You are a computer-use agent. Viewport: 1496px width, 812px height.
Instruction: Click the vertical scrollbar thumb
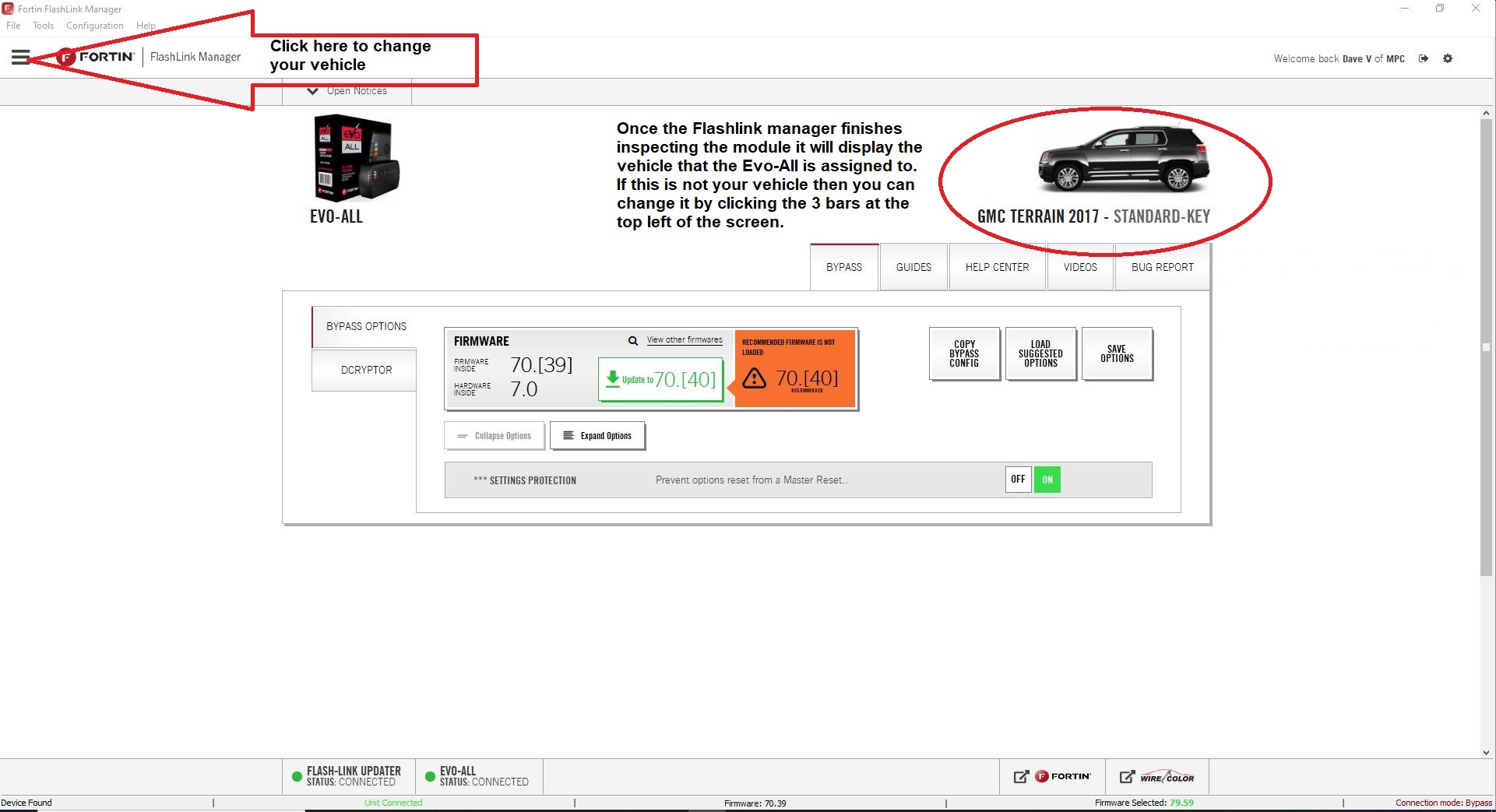1486,348
